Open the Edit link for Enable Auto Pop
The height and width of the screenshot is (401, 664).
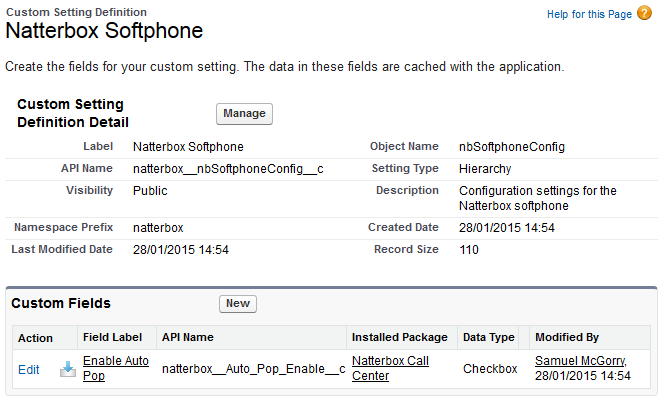[x=29, y=369]
